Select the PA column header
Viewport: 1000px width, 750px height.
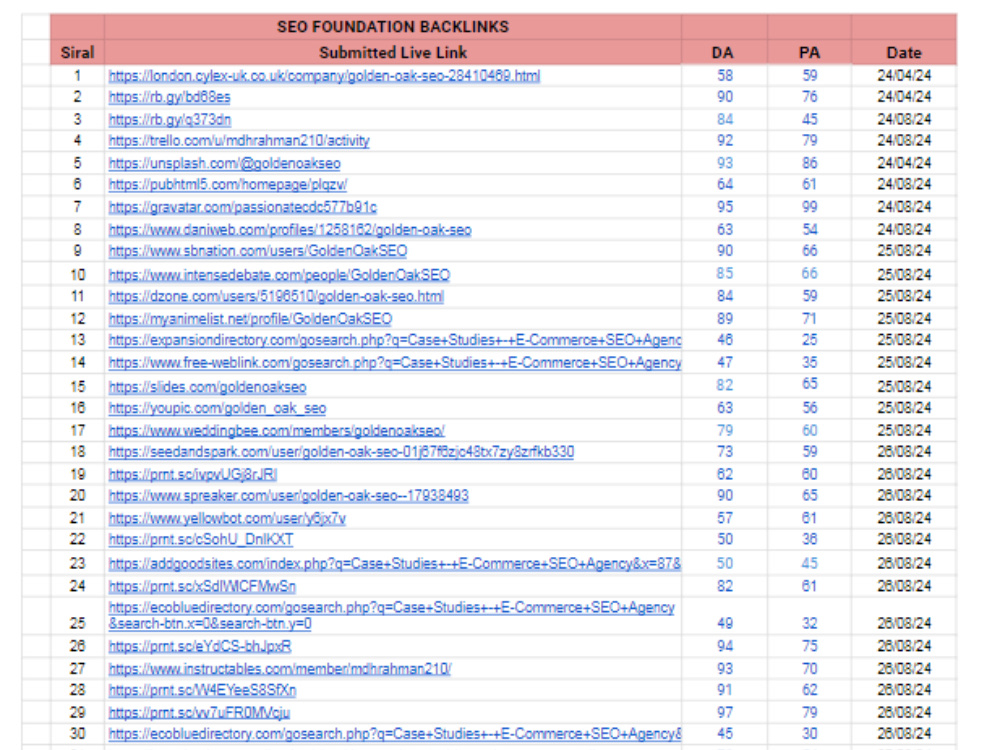point(809,52)
